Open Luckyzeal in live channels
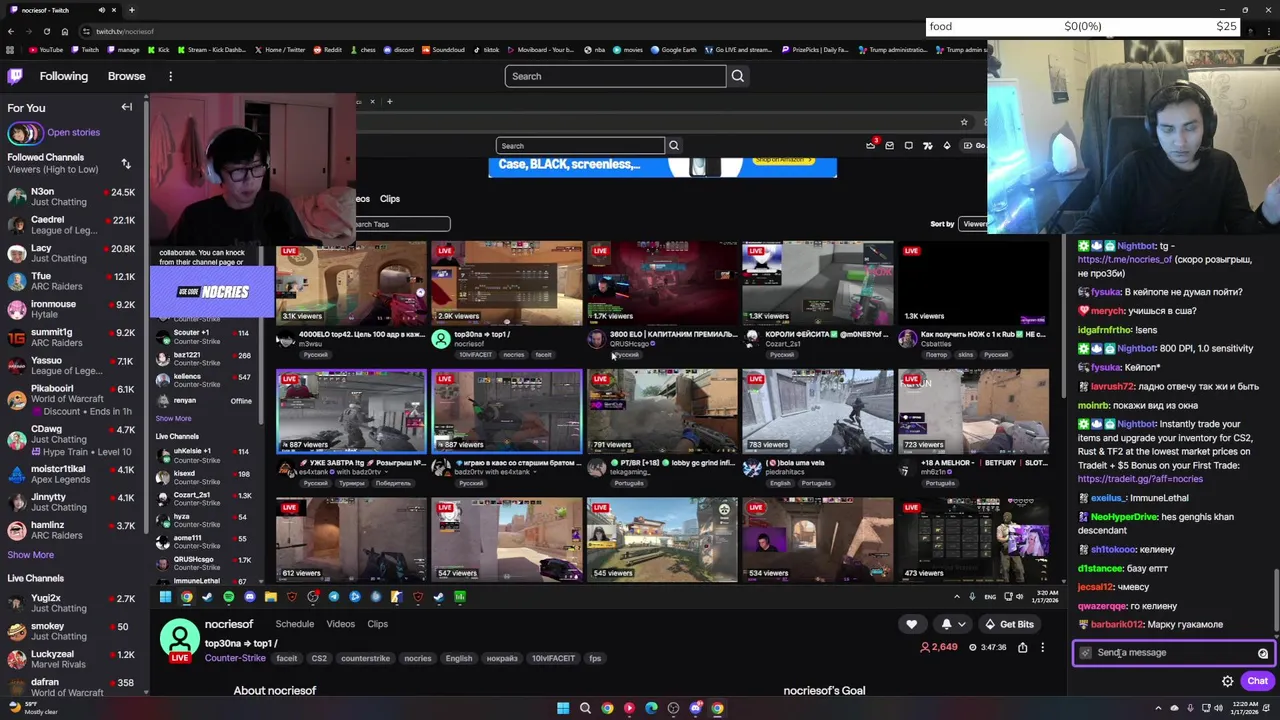Screen dimensions: 1280x720 pyautogui.click(x=71, y=659)
